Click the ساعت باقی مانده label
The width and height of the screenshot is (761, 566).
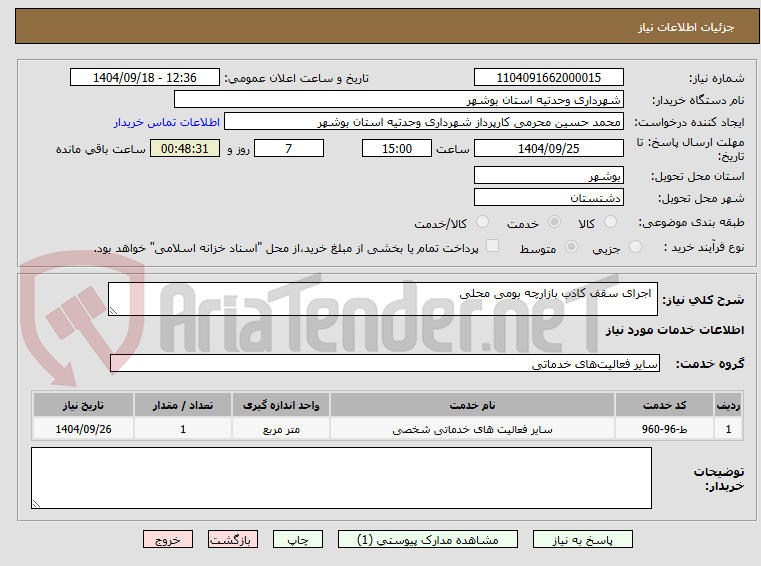point(100,149)
